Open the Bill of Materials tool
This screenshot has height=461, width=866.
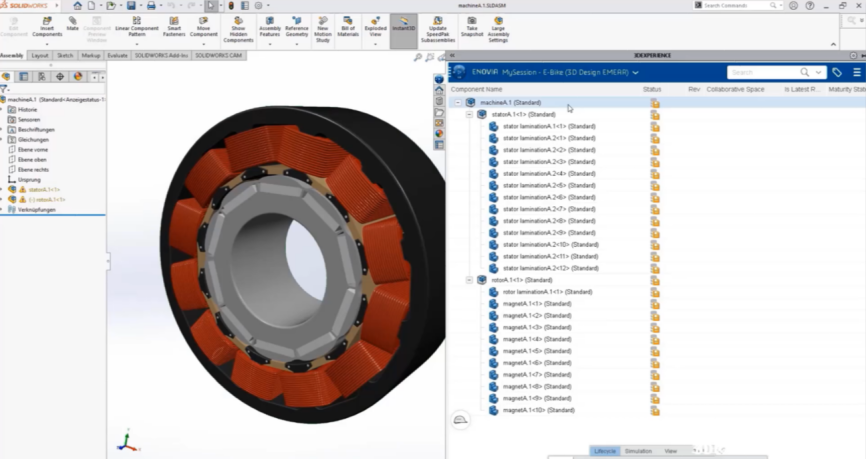[350, 25]
